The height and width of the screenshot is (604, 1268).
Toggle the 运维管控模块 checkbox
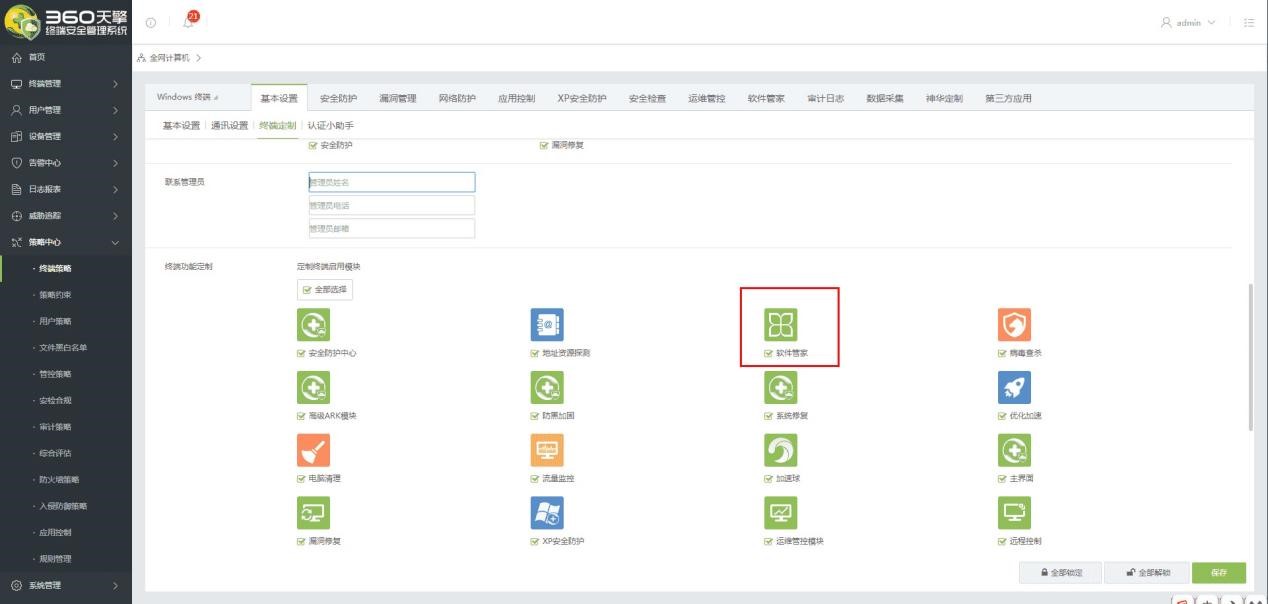tap(768, 541)
